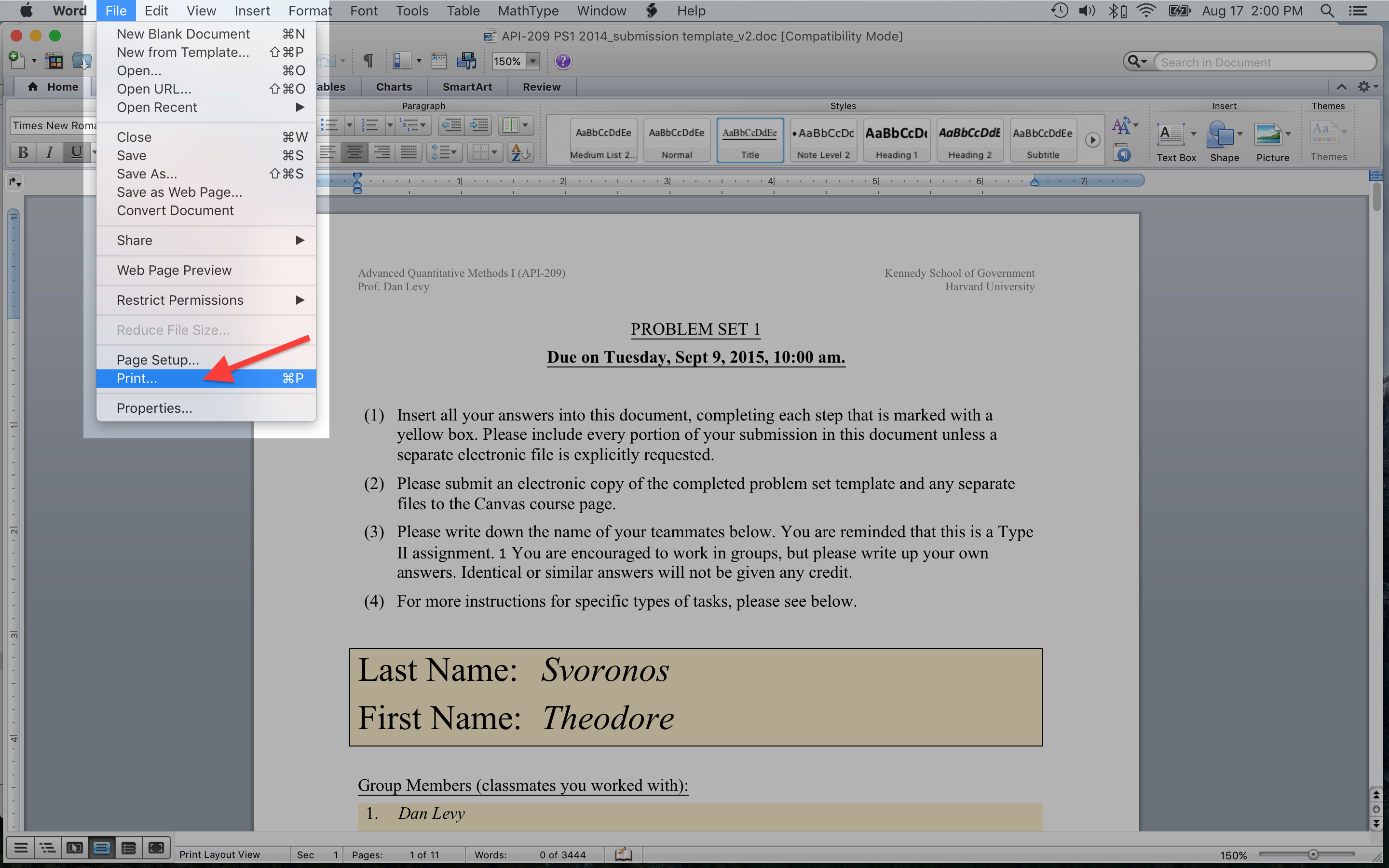Click in the Search in Document field
Image resolution: width=1389 pixels, height=868 pixels.
pos(1266,62)
